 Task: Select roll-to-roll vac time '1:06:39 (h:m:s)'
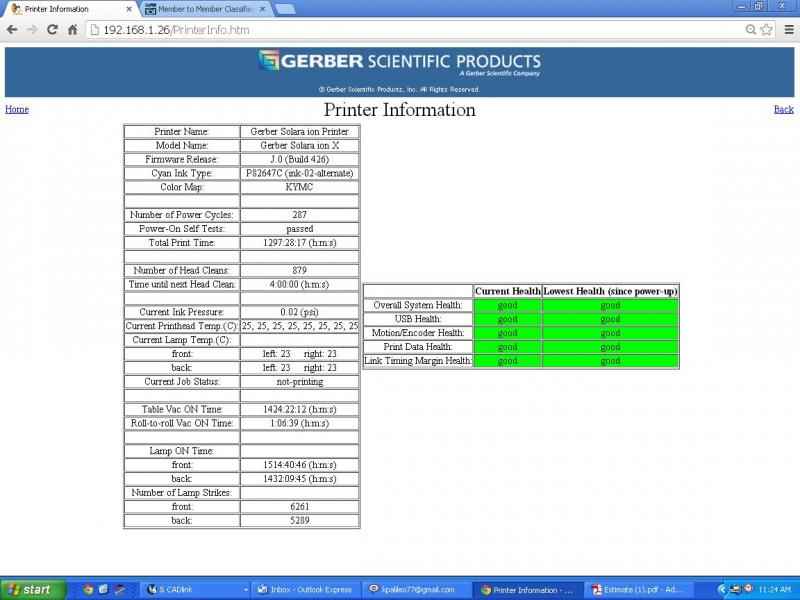click(299, 423)
